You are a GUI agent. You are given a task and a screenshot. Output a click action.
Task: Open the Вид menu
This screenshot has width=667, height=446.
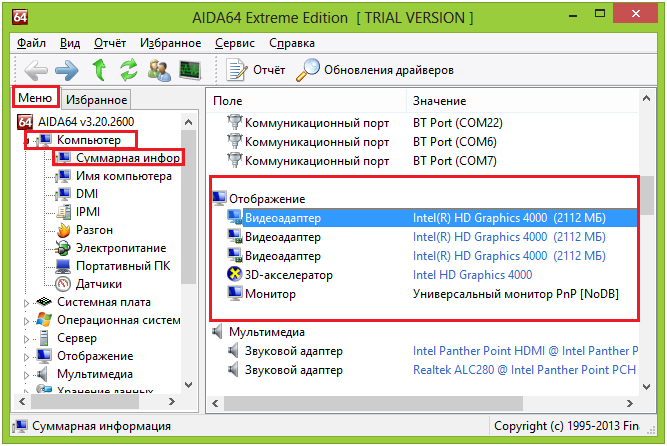[70, 43]
